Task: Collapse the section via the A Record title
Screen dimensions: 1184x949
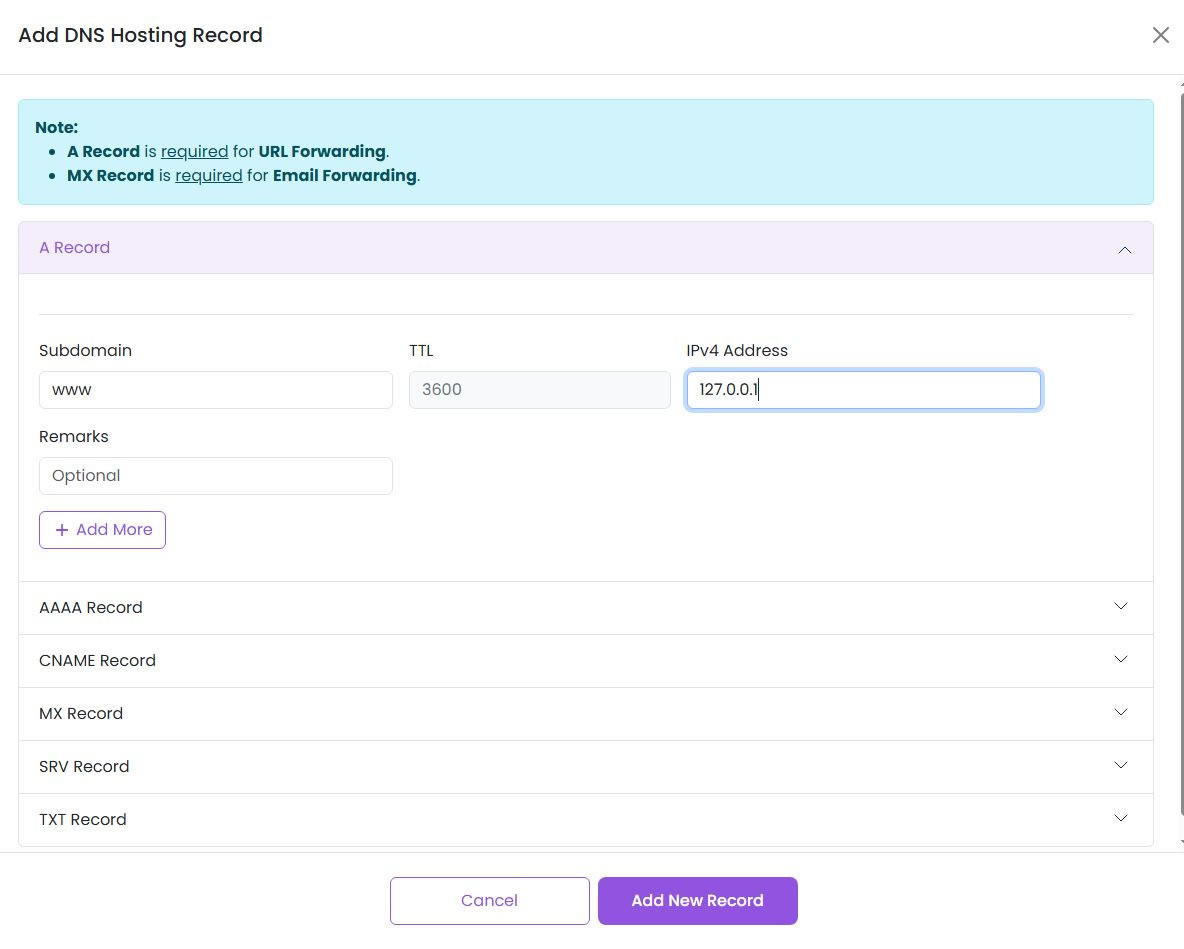Action: [75, 248]
